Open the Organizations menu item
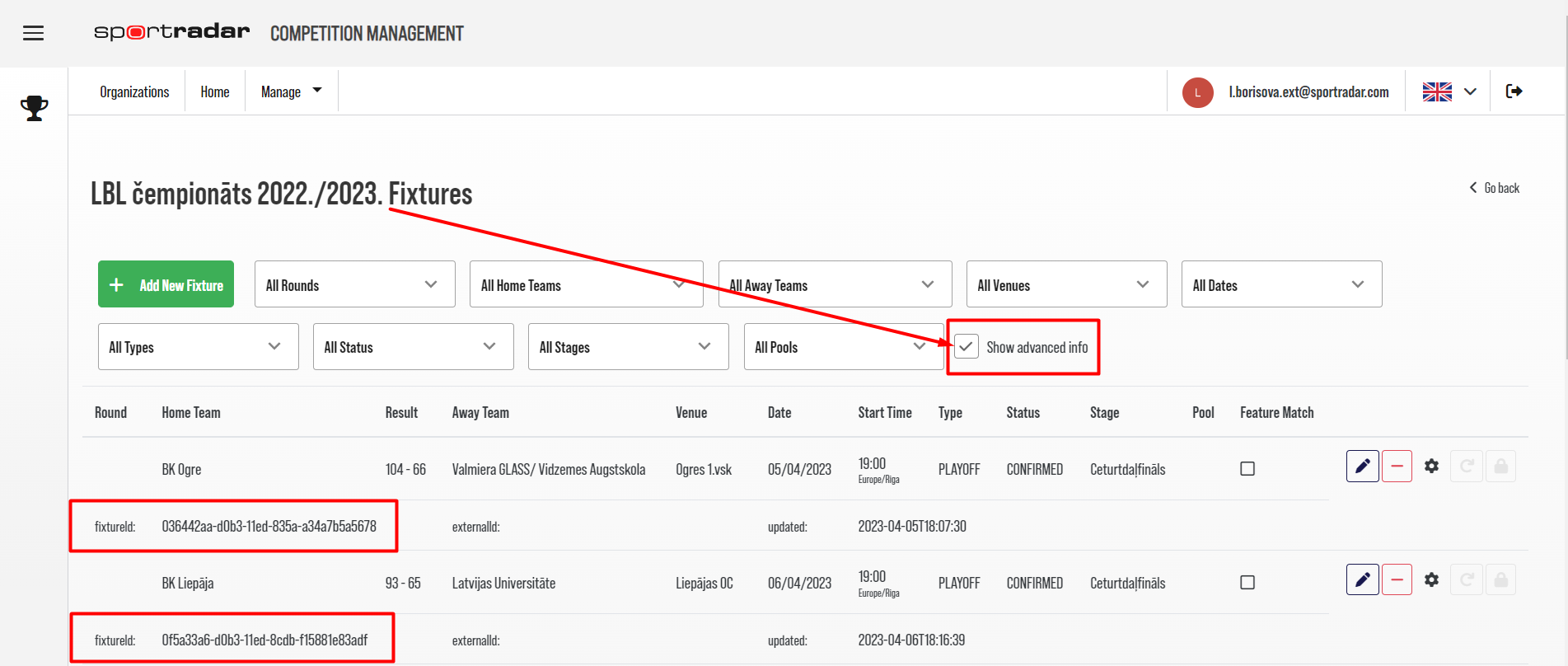The height and width of the screenshot is (666, 1568). (134, 91)
